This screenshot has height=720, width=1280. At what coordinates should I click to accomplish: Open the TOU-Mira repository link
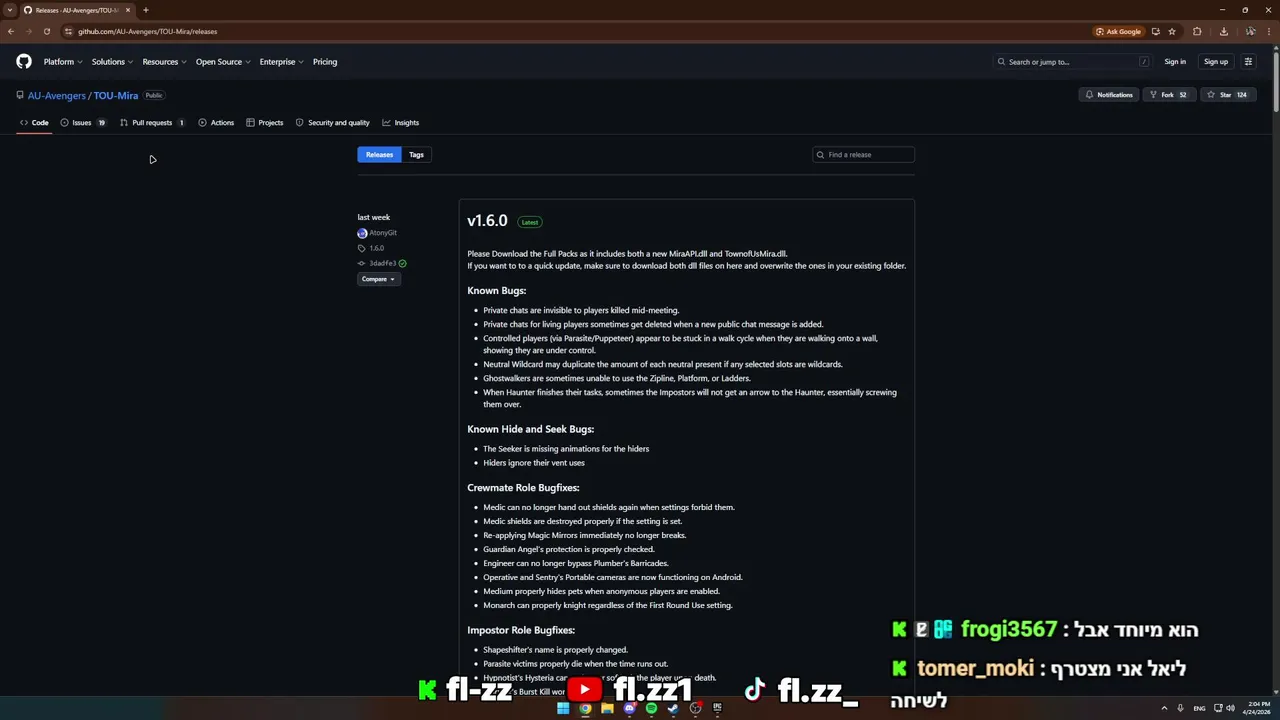point(116,96)
